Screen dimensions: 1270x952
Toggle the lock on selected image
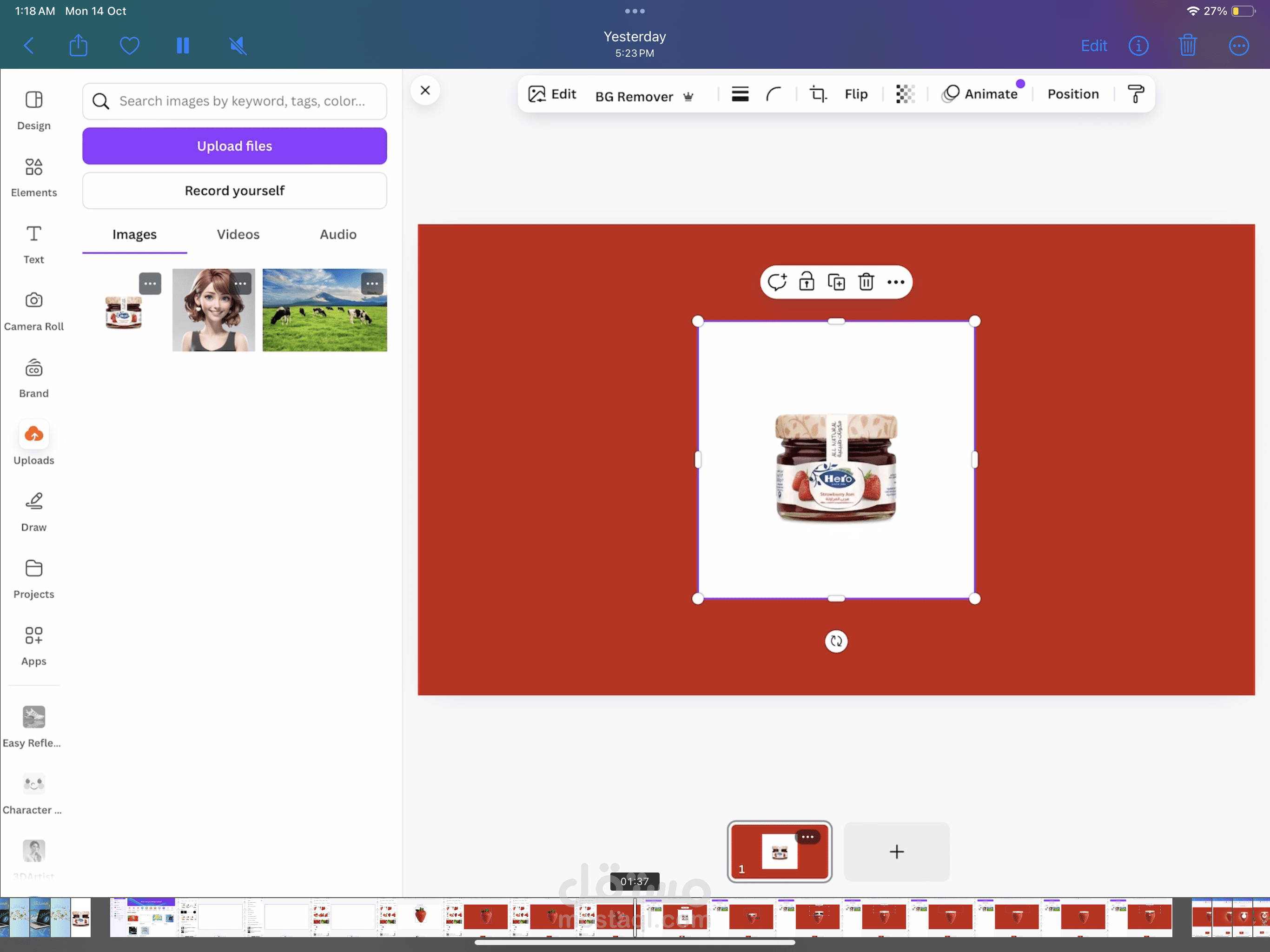806,282
